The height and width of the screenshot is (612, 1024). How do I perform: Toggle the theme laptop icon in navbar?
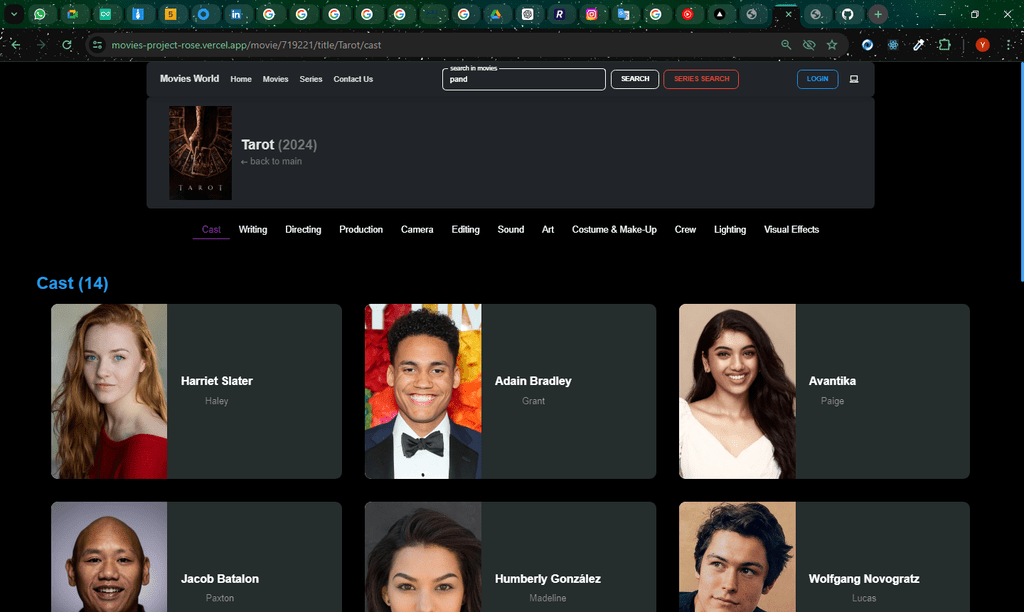click(854, 79)
